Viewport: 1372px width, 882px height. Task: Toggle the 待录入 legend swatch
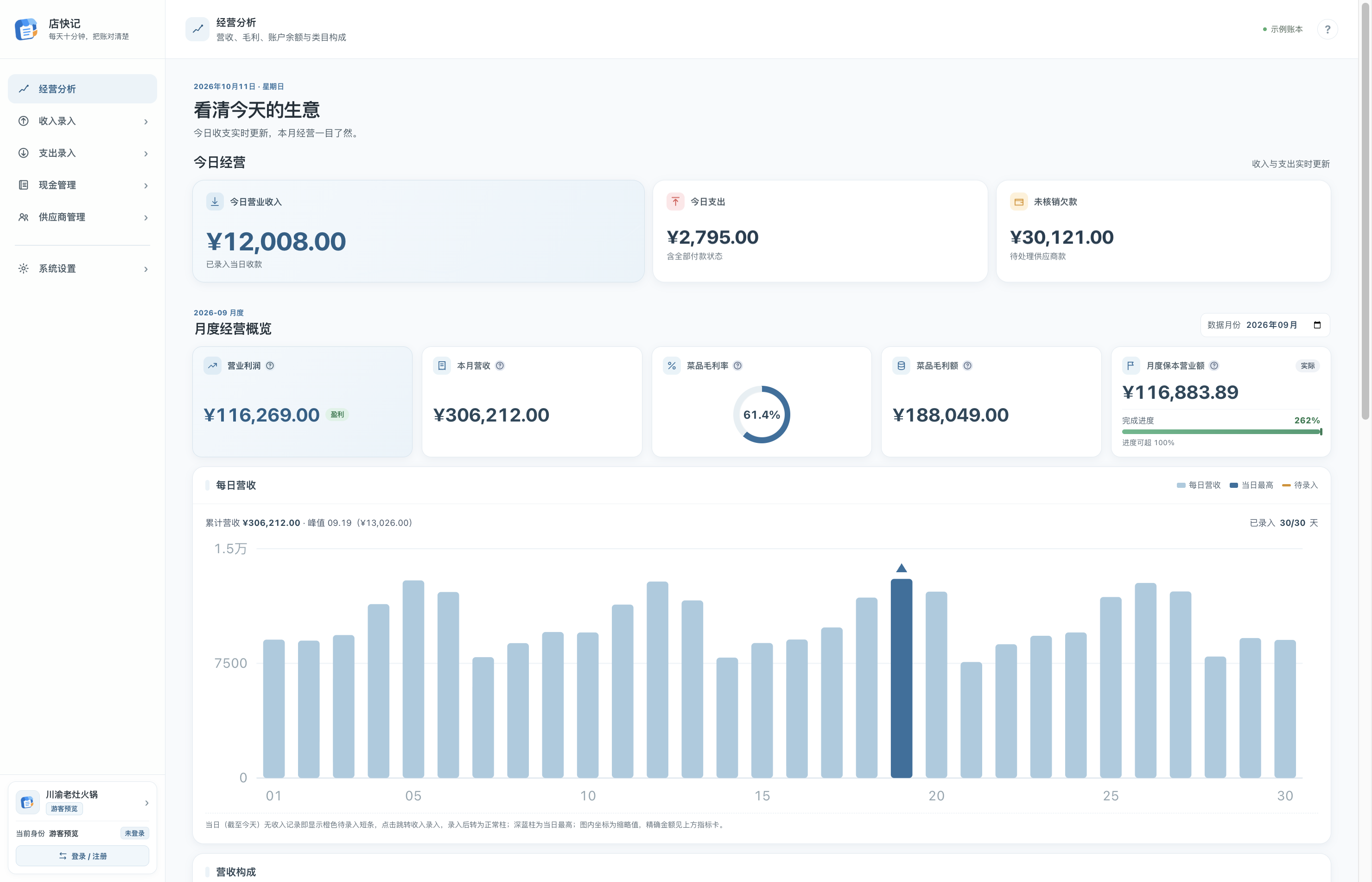click(x=1286, y=485)
